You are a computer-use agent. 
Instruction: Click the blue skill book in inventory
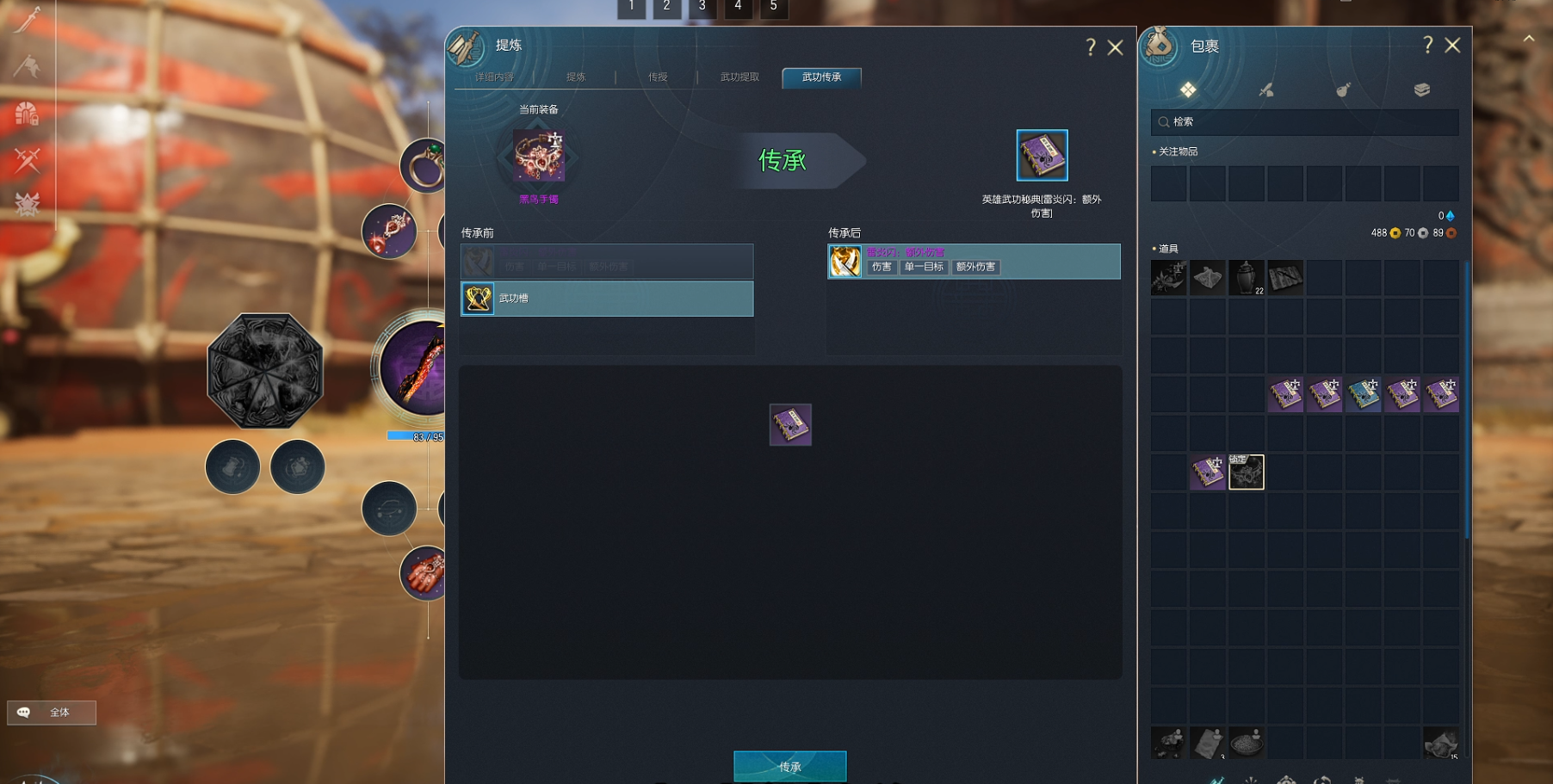(1364, 394)
